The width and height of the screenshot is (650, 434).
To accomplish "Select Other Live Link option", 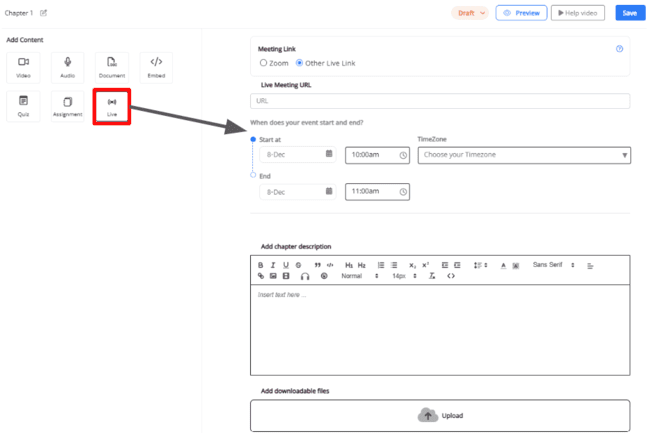I will coord(299,63).
